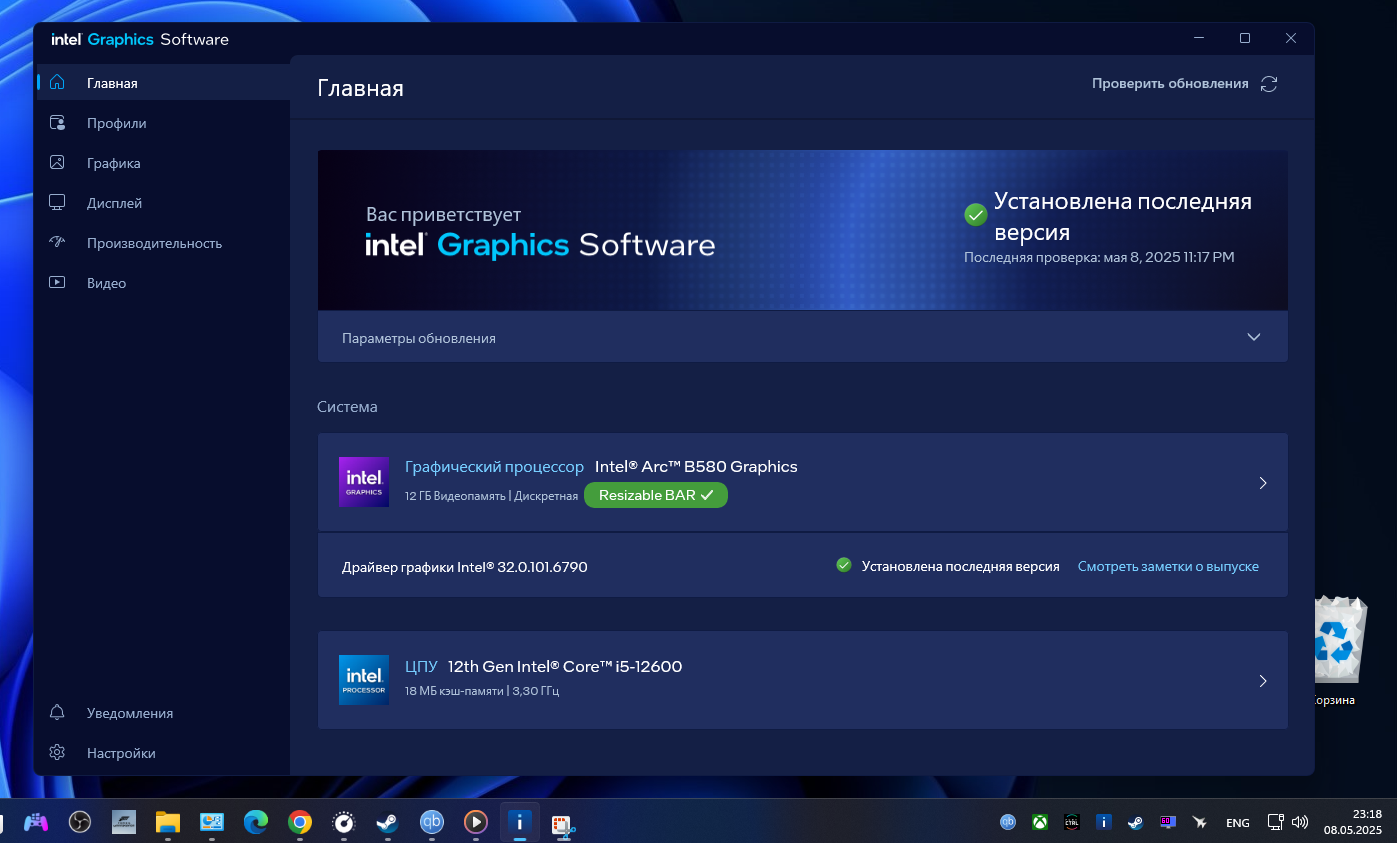Viewport: 1397px width, 843px height.
Task: Open the speedometer gauge app in the taskbar
Action: 344,822
